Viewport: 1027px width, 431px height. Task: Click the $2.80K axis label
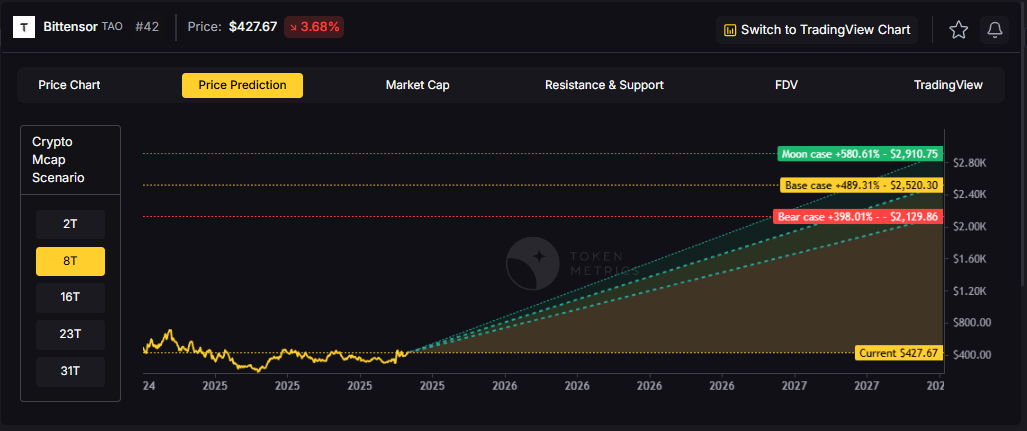click(x=971, y=162)
